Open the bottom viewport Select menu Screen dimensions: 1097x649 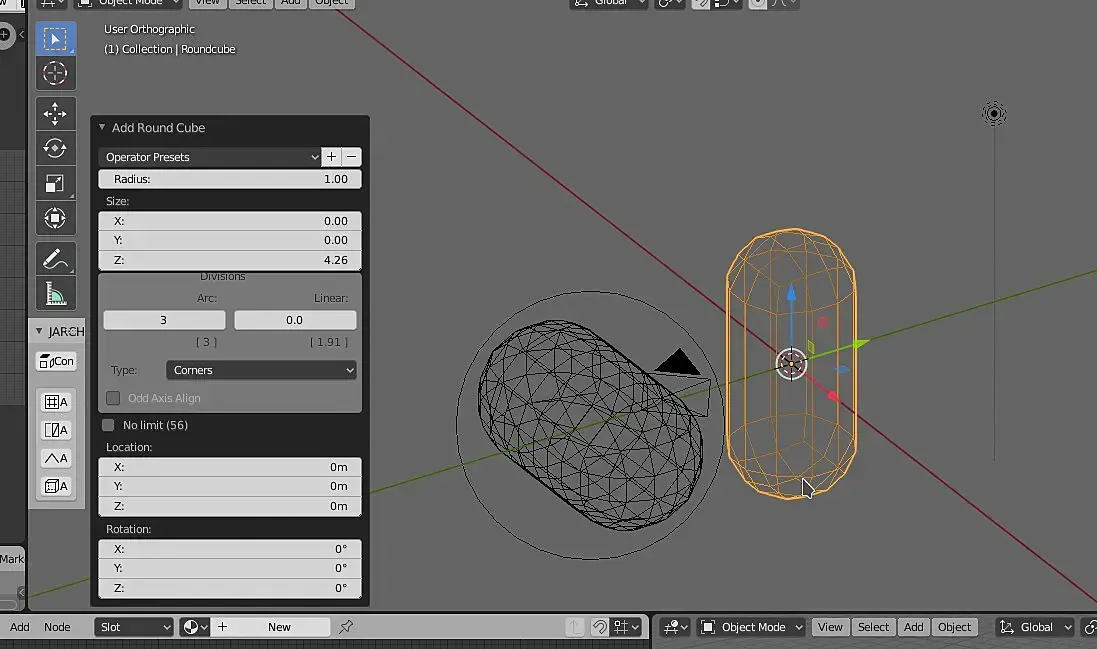click(873, 627)
